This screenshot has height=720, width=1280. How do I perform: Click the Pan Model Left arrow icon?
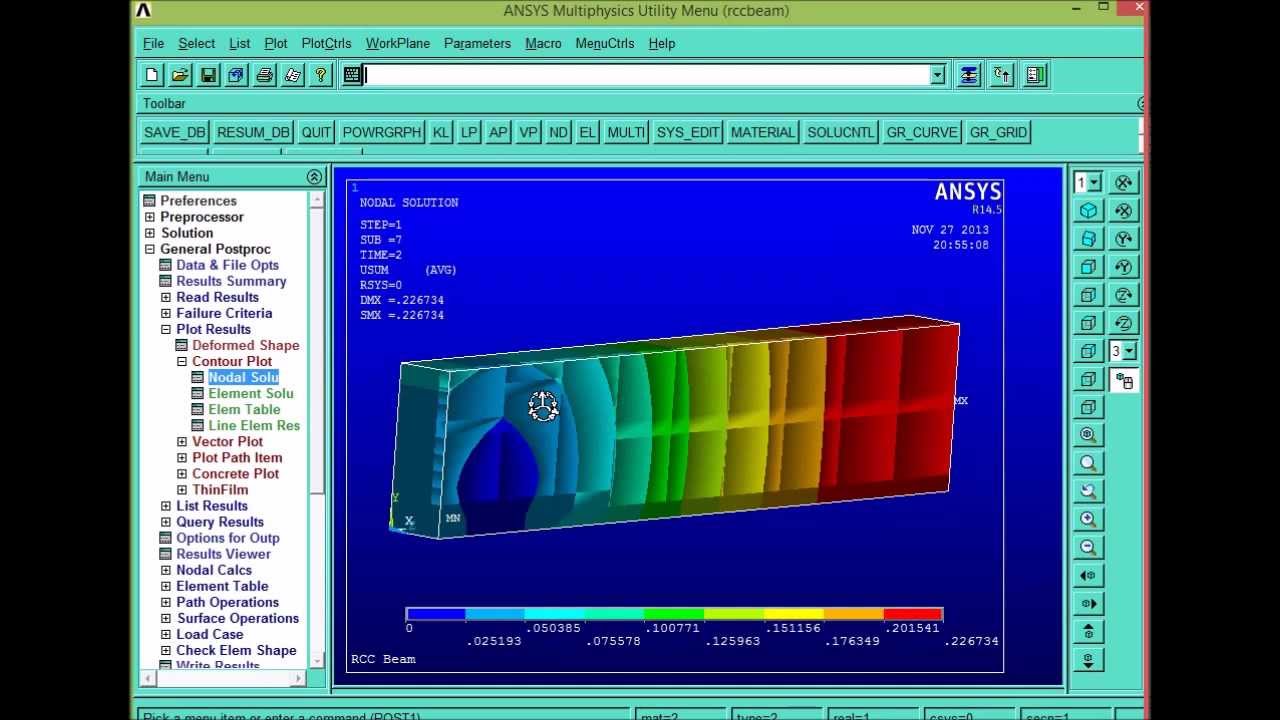[1088, 575]
